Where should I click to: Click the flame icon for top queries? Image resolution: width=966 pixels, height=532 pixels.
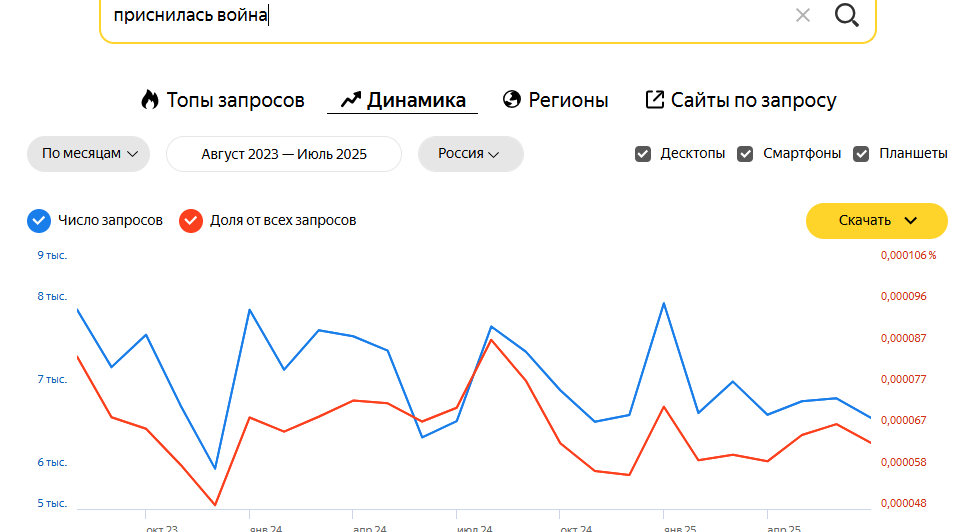click(x=150, y=100)
